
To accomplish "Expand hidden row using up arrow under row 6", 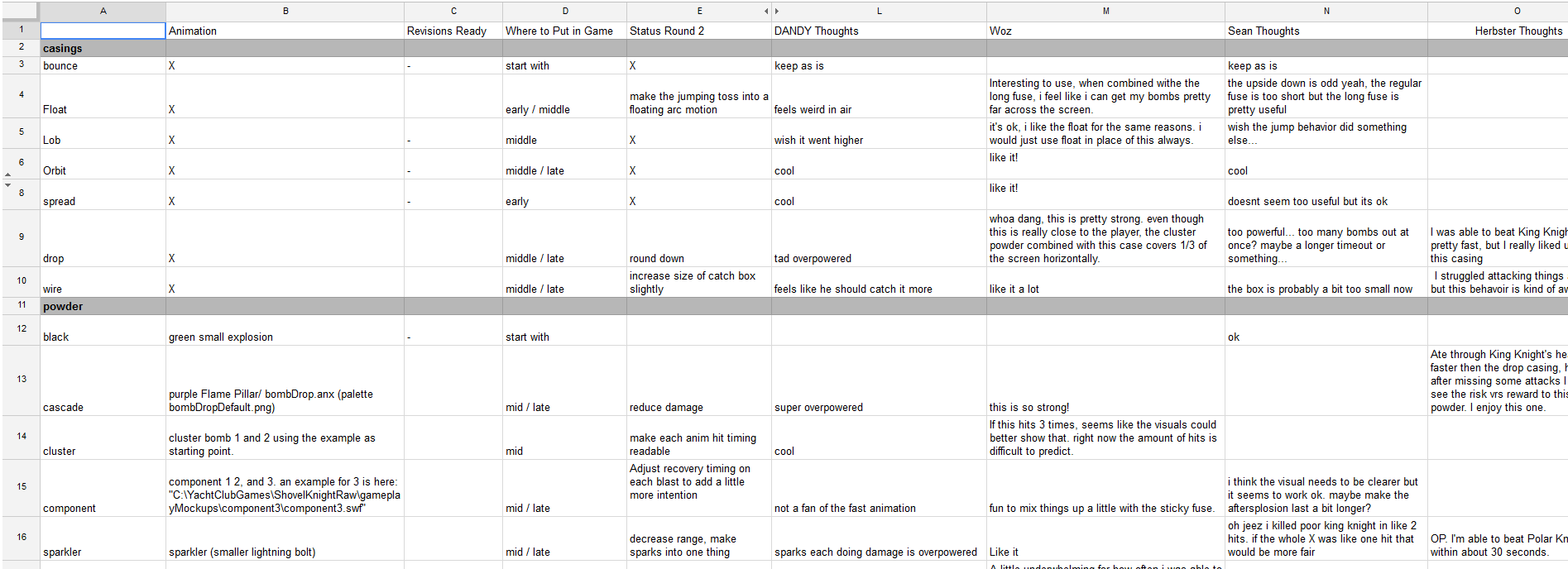I will [8, 175].
